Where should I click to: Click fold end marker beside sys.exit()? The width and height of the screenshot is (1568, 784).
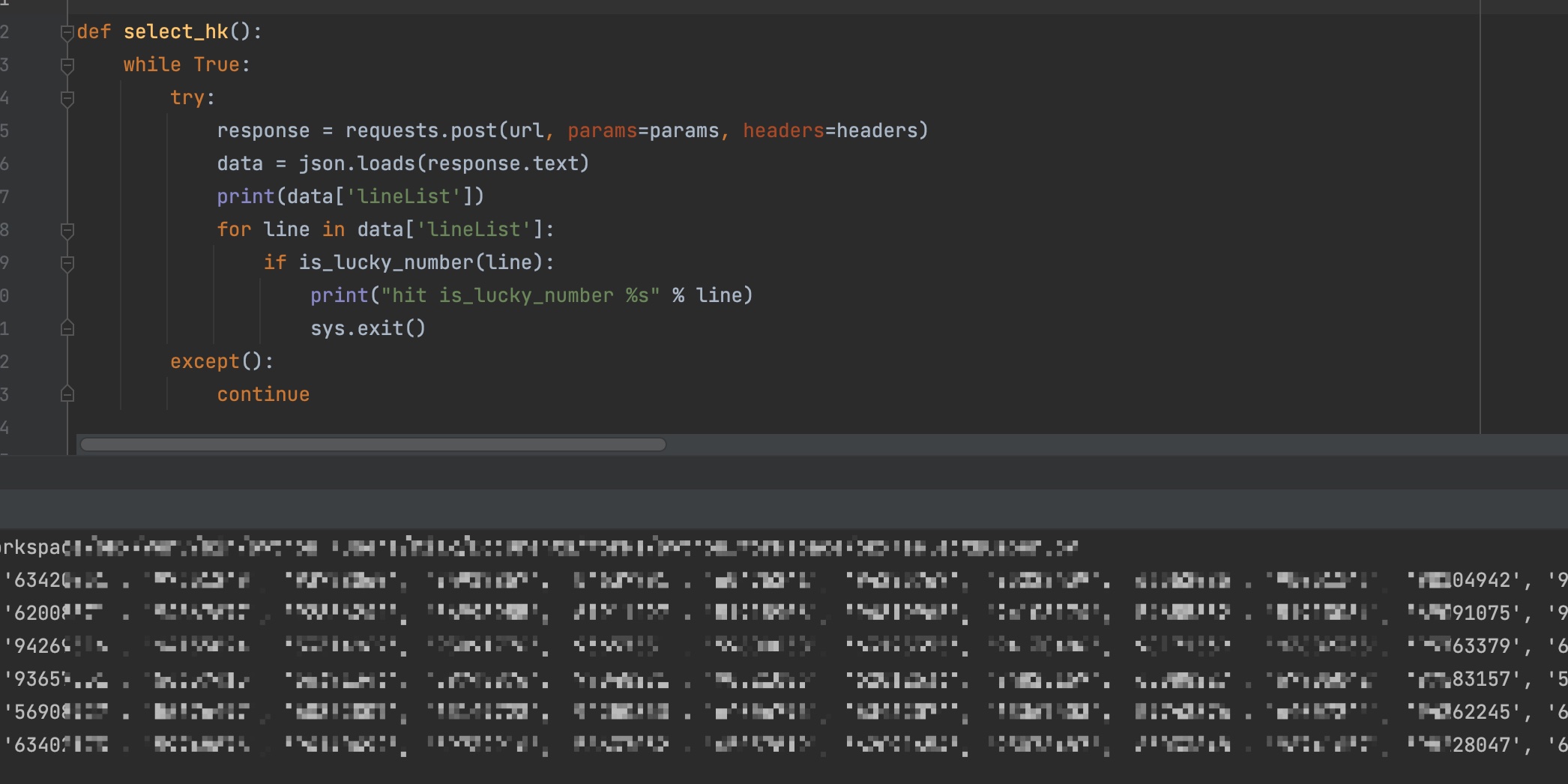(x=67, y=328)
